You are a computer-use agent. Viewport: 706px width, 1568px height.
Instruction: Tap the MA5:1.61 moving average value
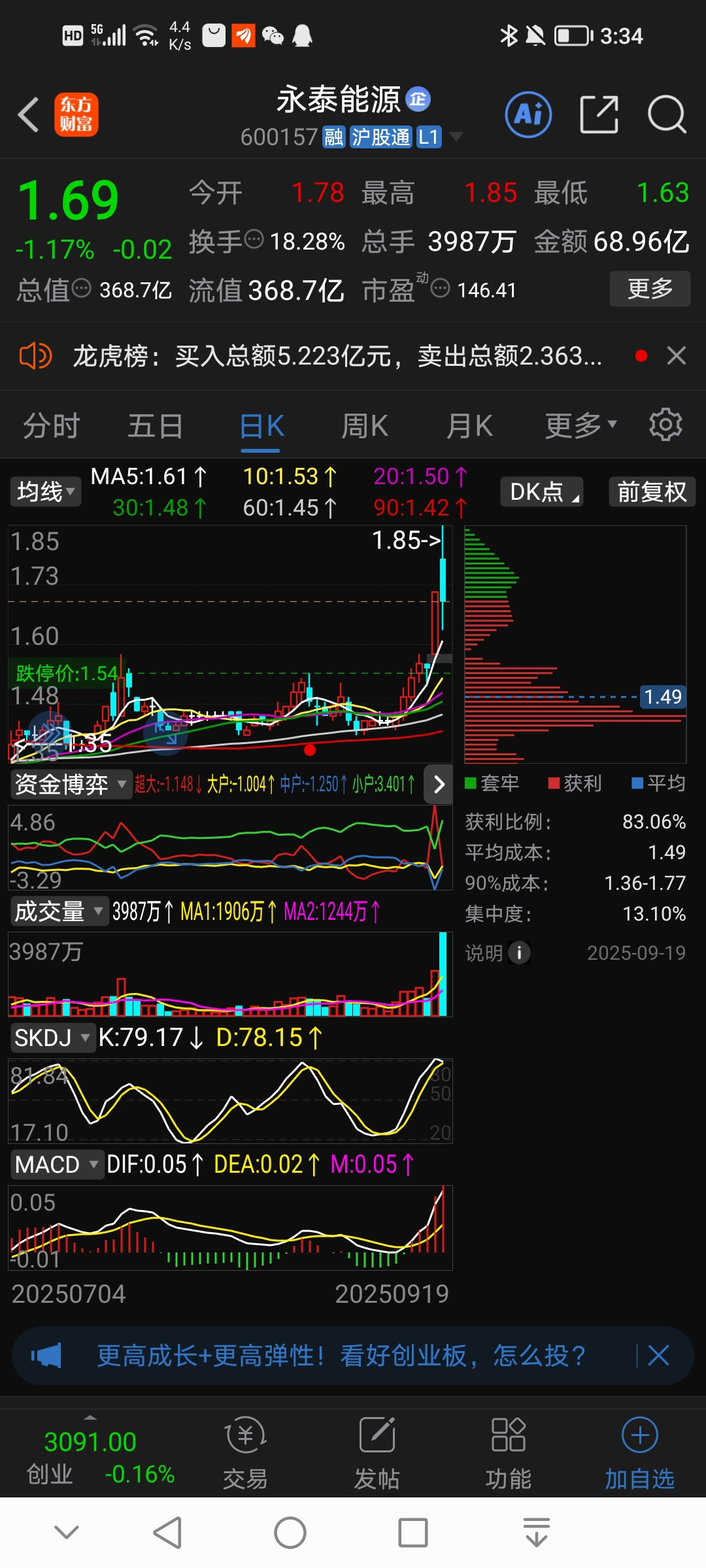tap(148, 476)
